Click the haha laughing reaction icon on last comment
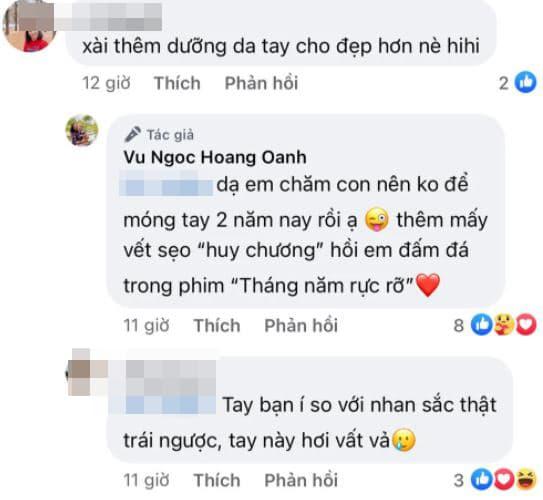Viewport: 543px width, 500px height. [526, 479]
